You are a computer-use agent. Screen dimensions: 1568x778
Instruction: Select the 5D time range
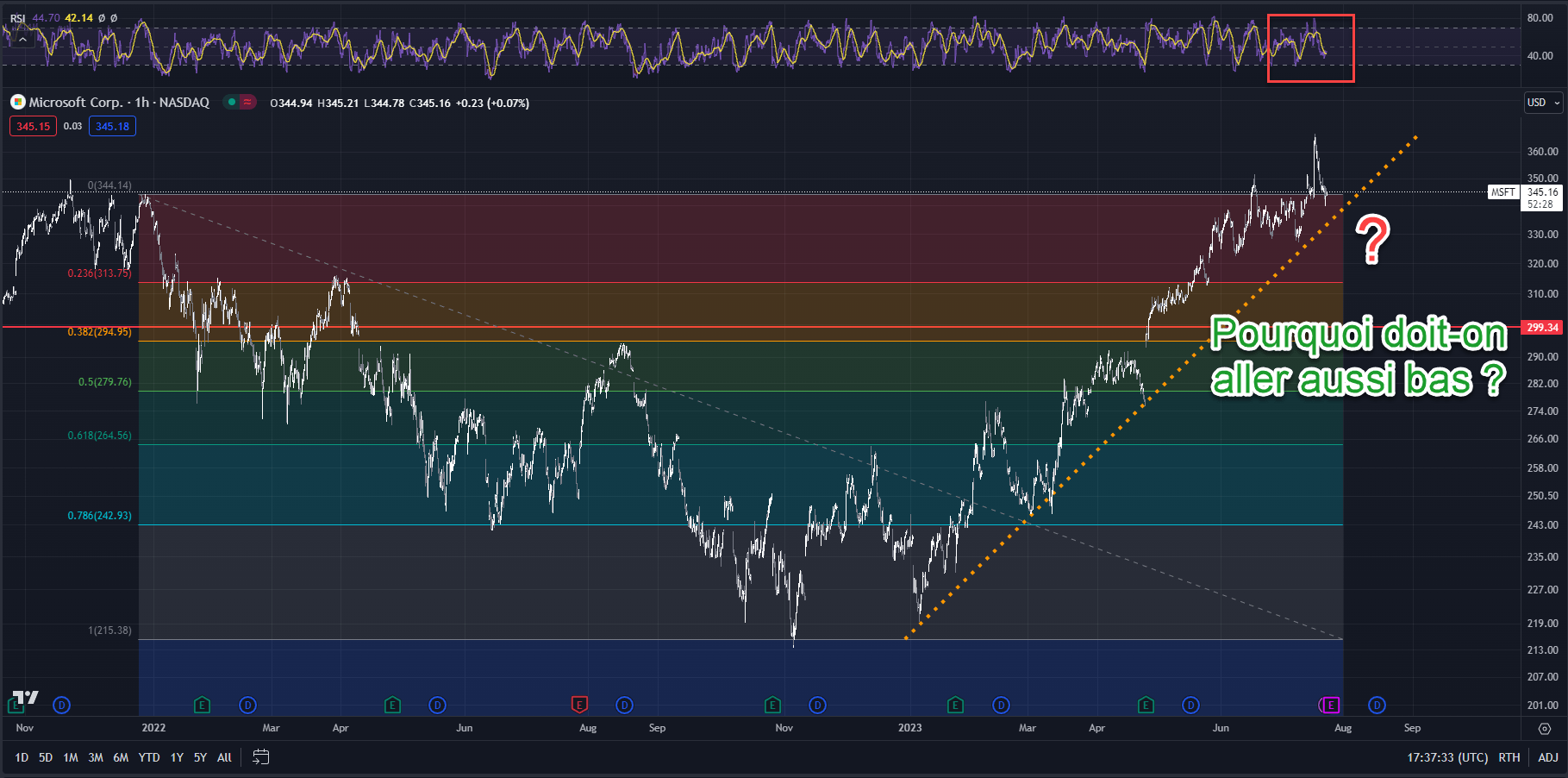point(46,757)
